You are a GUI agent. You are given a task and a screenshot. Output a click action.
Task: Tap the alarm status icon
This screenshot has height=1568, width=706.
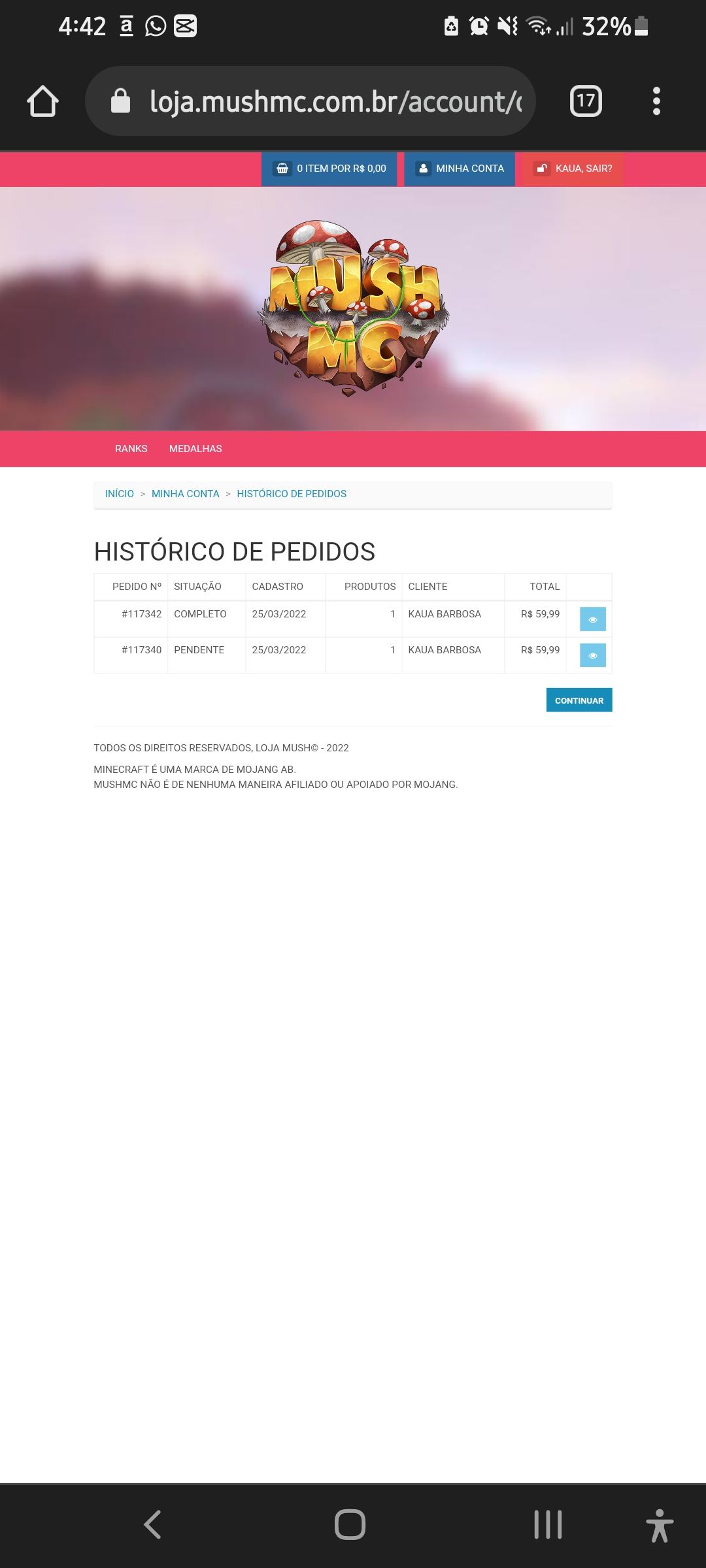(479, 26)
